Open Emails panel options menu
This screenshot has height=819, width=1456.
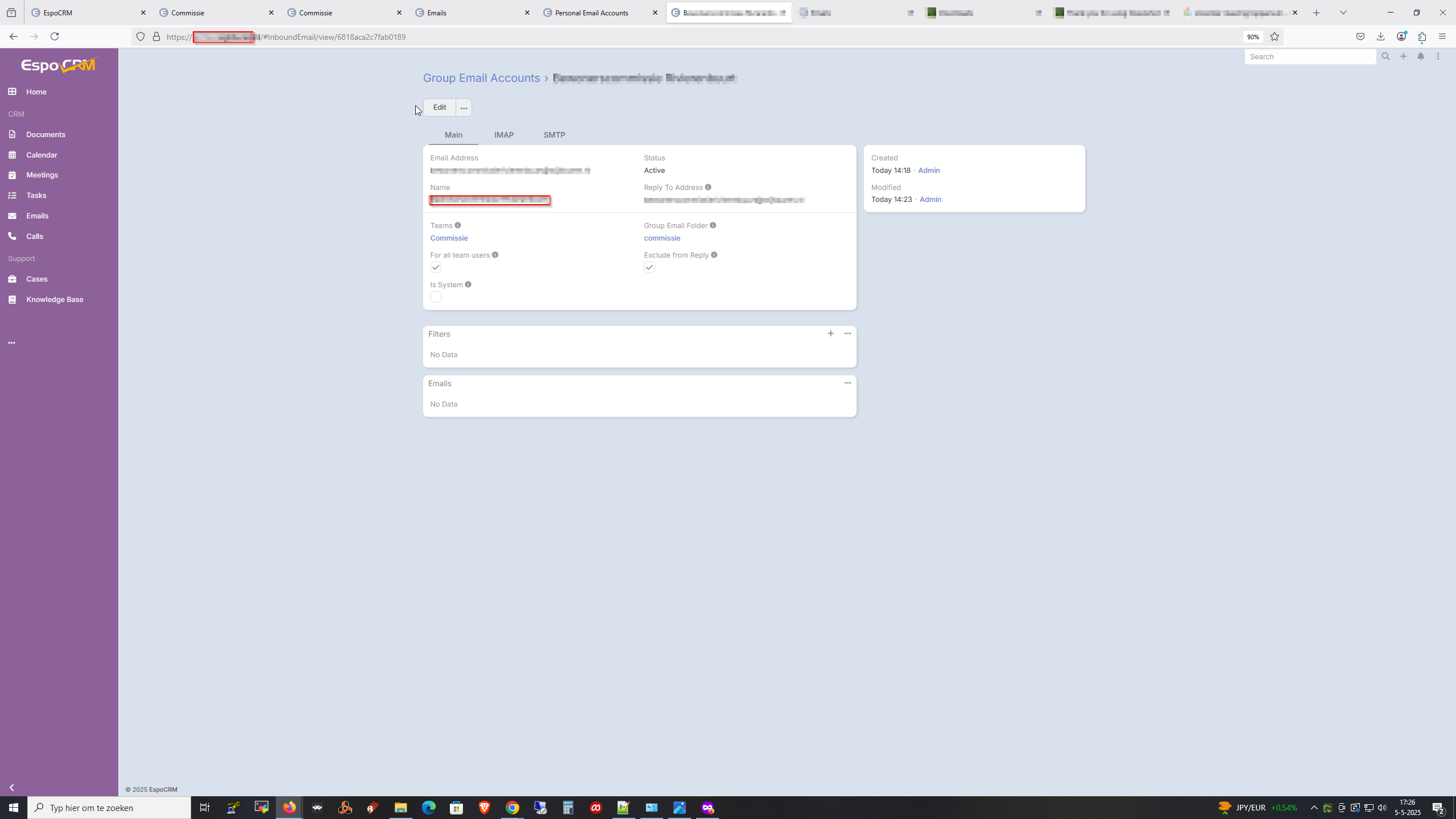coord(848,383)
